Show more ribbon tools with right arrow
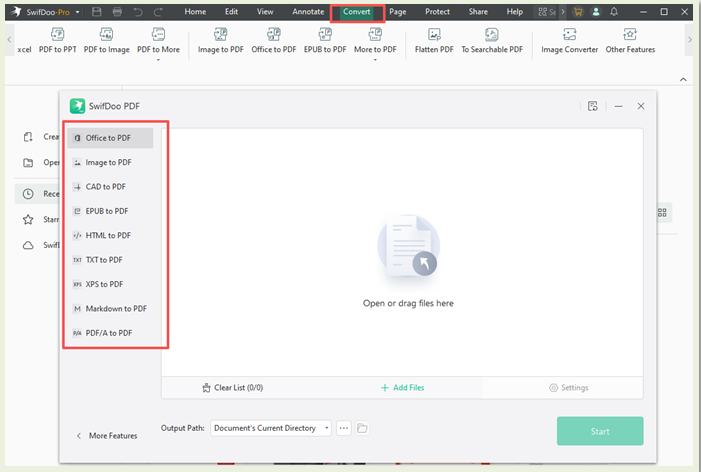This screenshot has width=701, height=472. tap(690, 40)
